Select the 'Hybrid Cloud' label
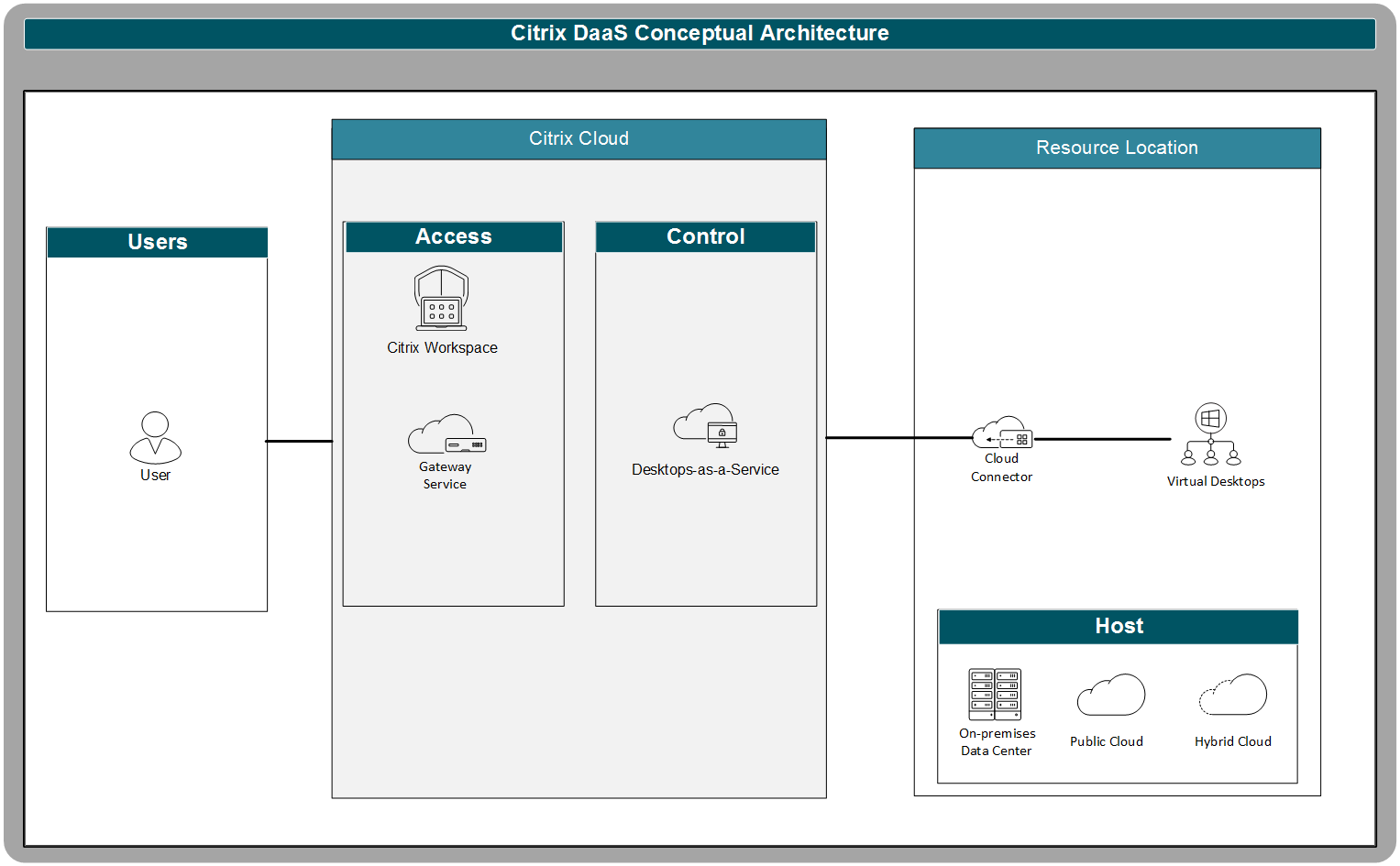Image resolution: width=1400 pixels, height=866 pixels. point(1233,741)
